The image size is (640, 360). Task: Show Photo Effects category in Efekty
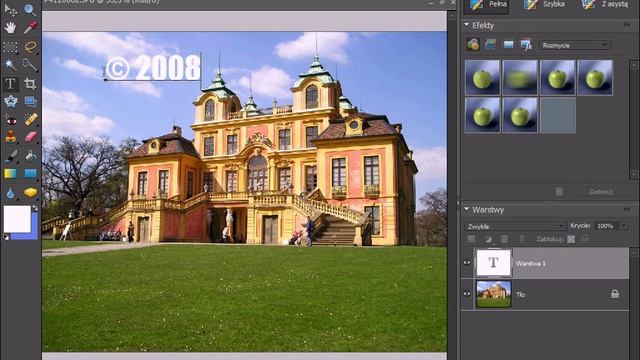pos(508,44)
